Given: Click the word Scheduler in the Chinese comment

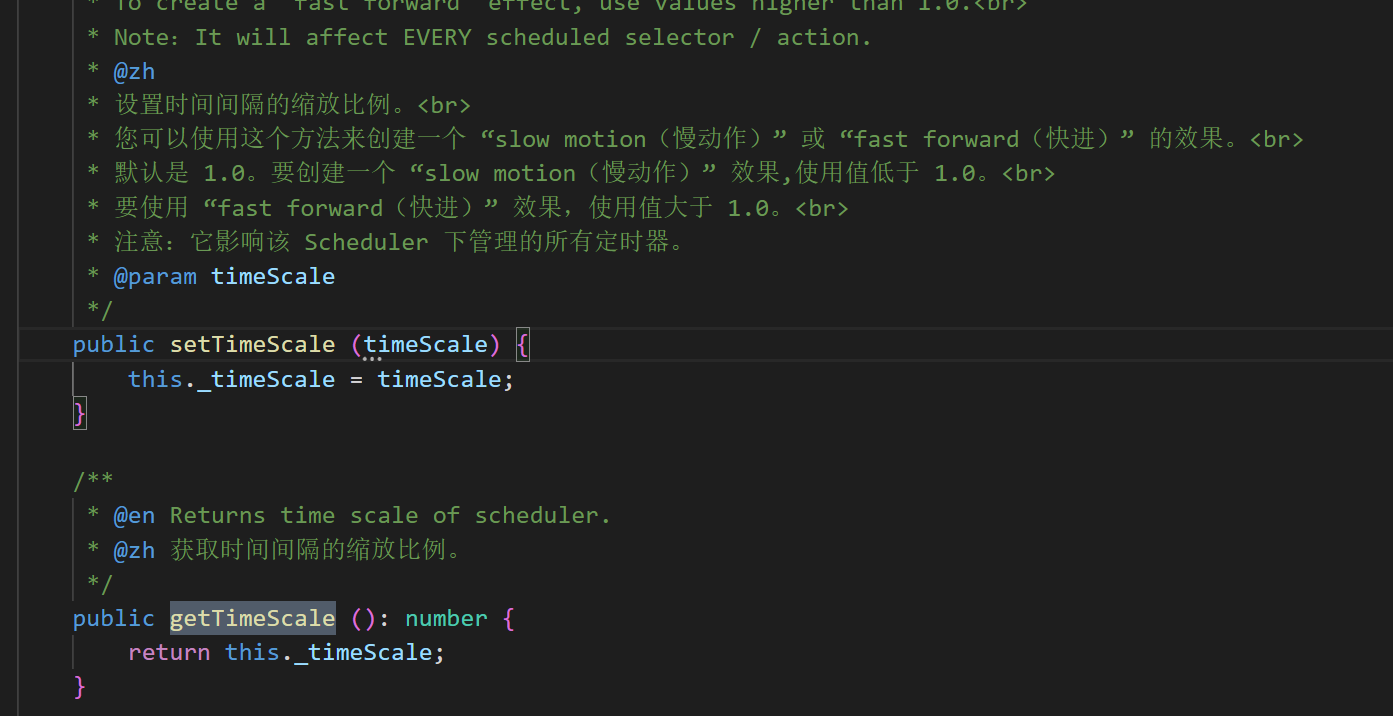Looking at the screenshot, I should [x=366, y=243].
